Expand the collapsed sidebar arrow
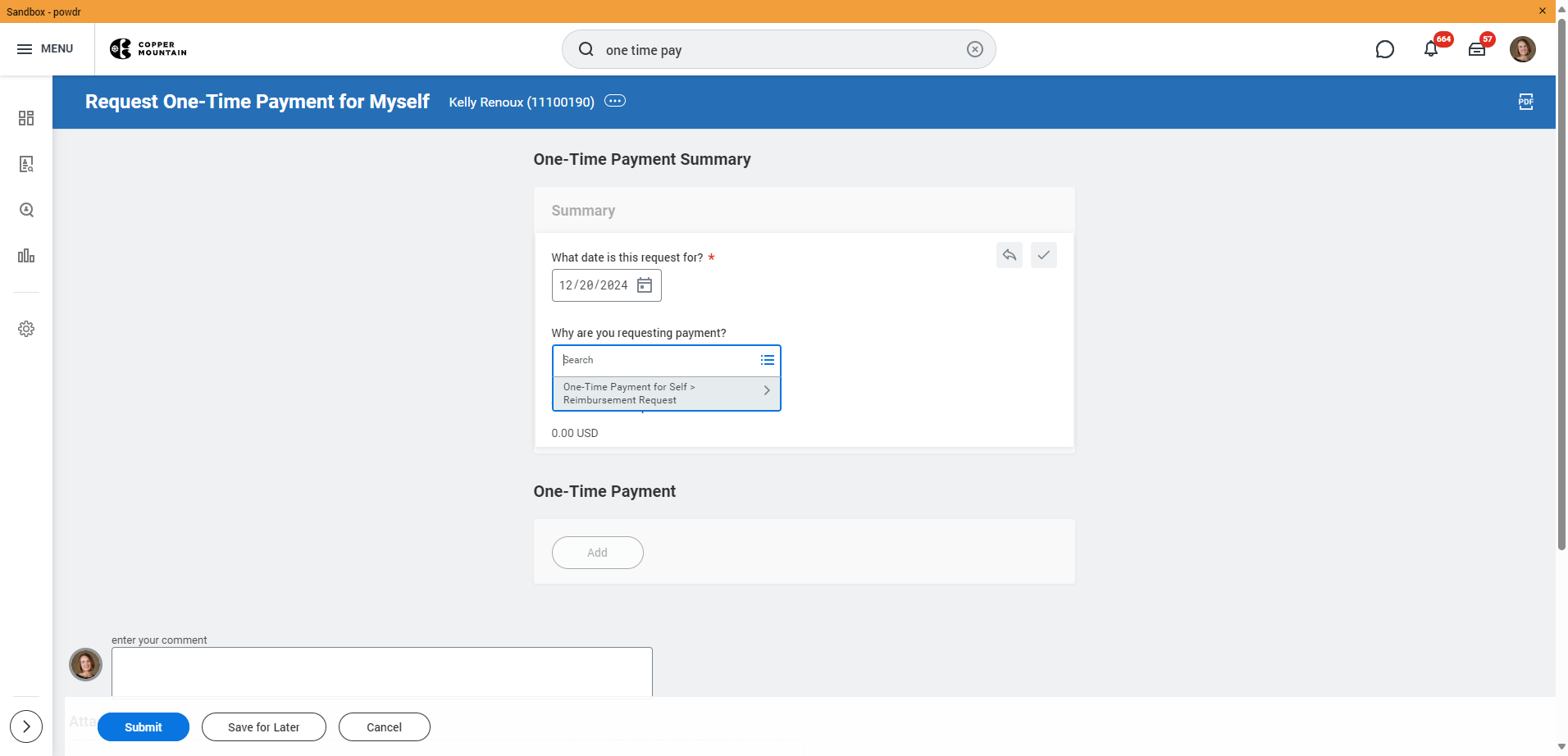 [26, 726]
